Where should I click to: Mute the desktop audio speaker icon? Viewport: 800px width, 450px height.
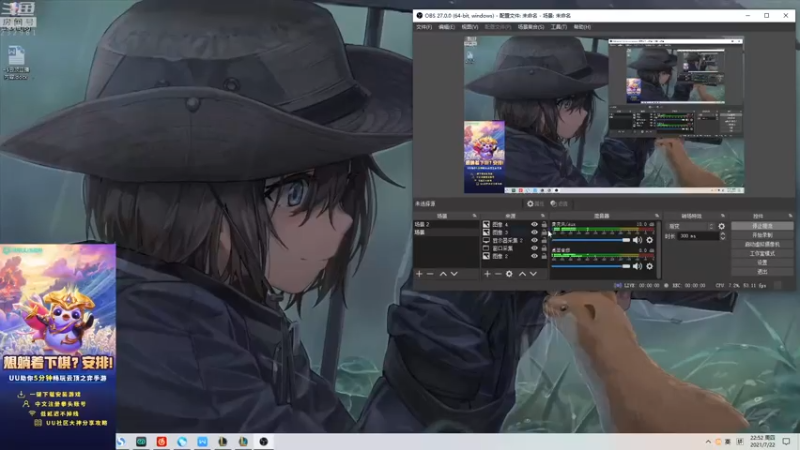[x=637, y=266]
